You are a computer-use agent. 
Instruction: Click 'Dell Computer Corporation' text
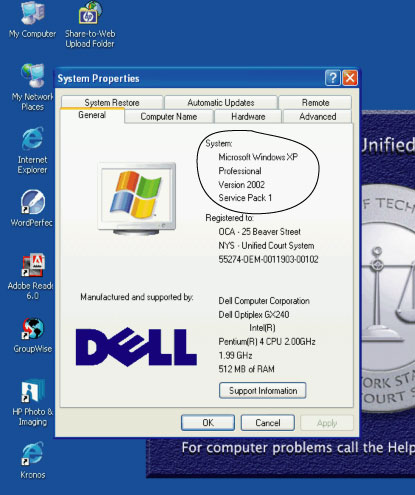pyautogui.click(x=264, y=301)
